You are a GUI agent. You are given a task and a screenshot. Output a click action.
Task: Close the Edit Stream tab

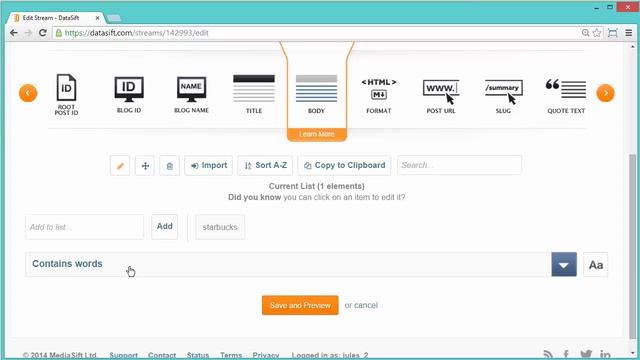[x=98, y=18]
